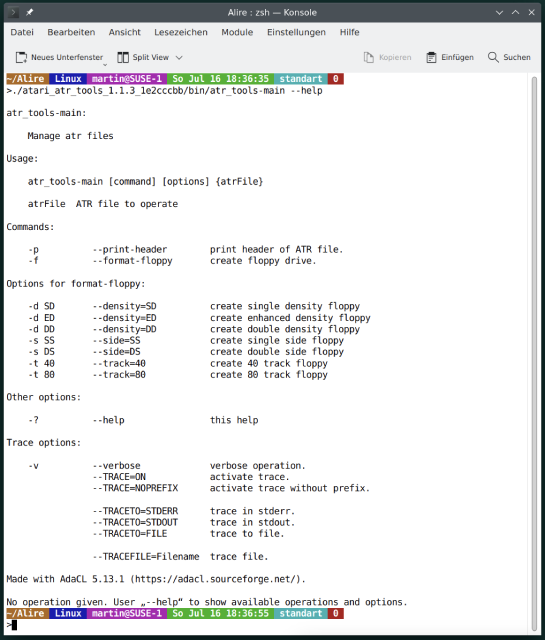Open the Bearbeiten menu
The image size is (545, 640).
pyautogui.click(x=71, y=32)
